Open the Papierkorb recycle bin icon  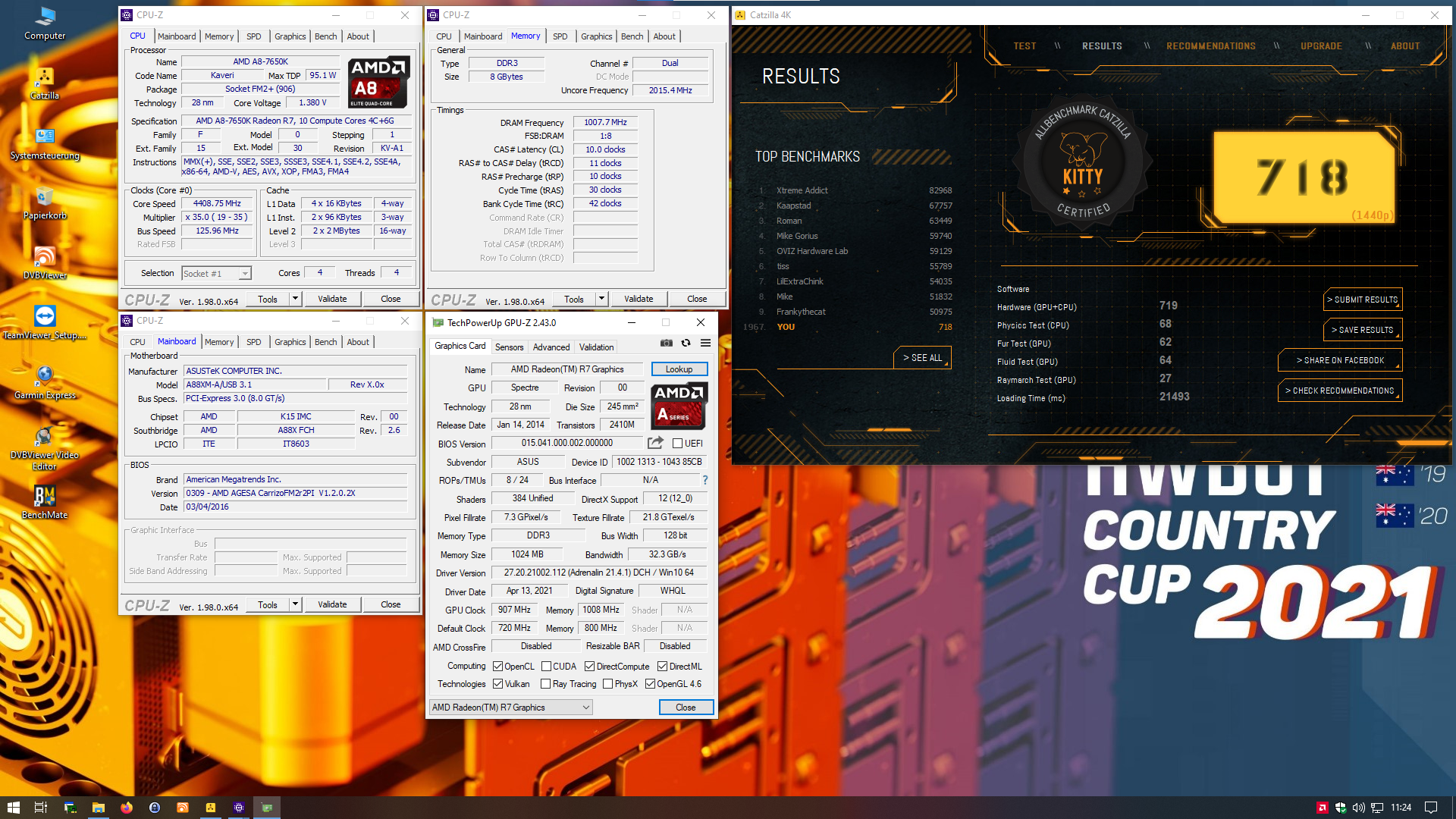(45, 203)
